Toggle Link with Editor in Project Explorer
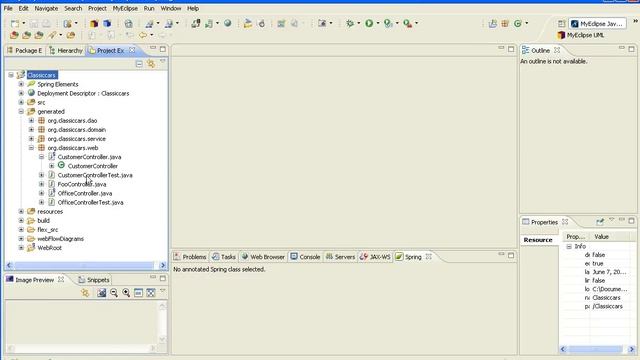 click(151, 64)
